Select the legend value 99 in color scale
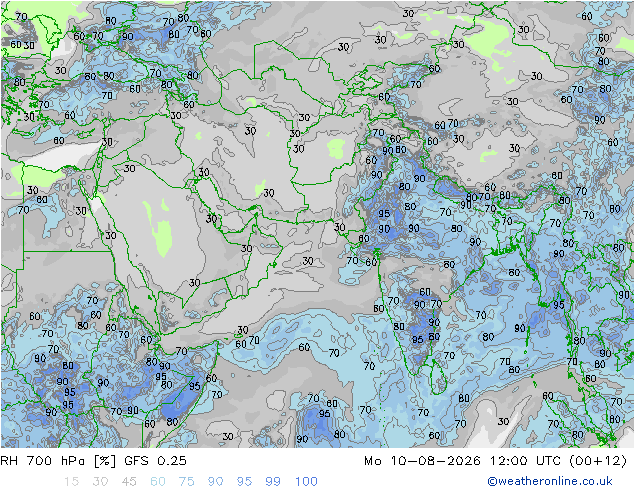634x490 pixels. pos(273,482)
